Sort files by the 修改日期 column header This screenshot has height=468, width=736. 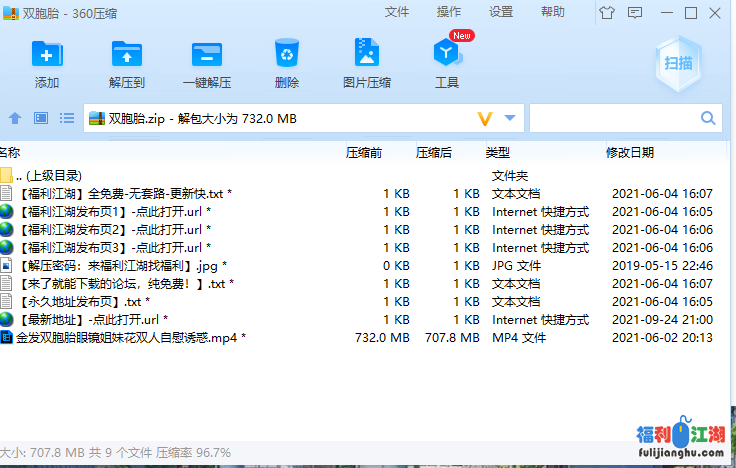[x=630, y=153]
